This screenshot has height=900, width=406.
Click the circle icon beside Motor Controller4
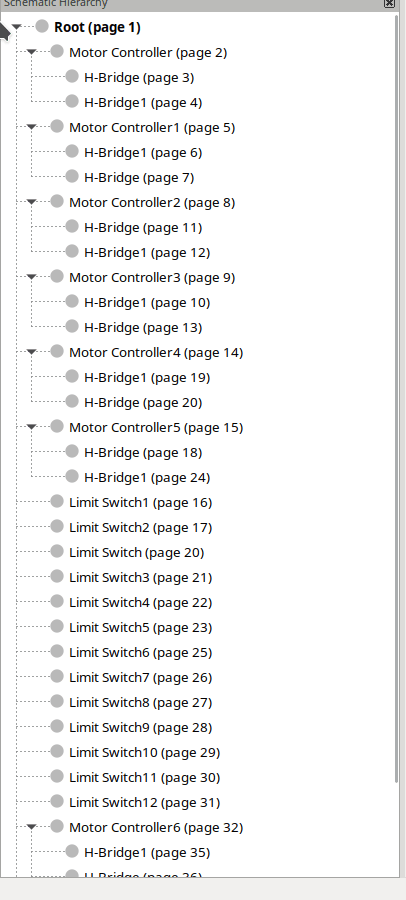(x=57, y=352)
